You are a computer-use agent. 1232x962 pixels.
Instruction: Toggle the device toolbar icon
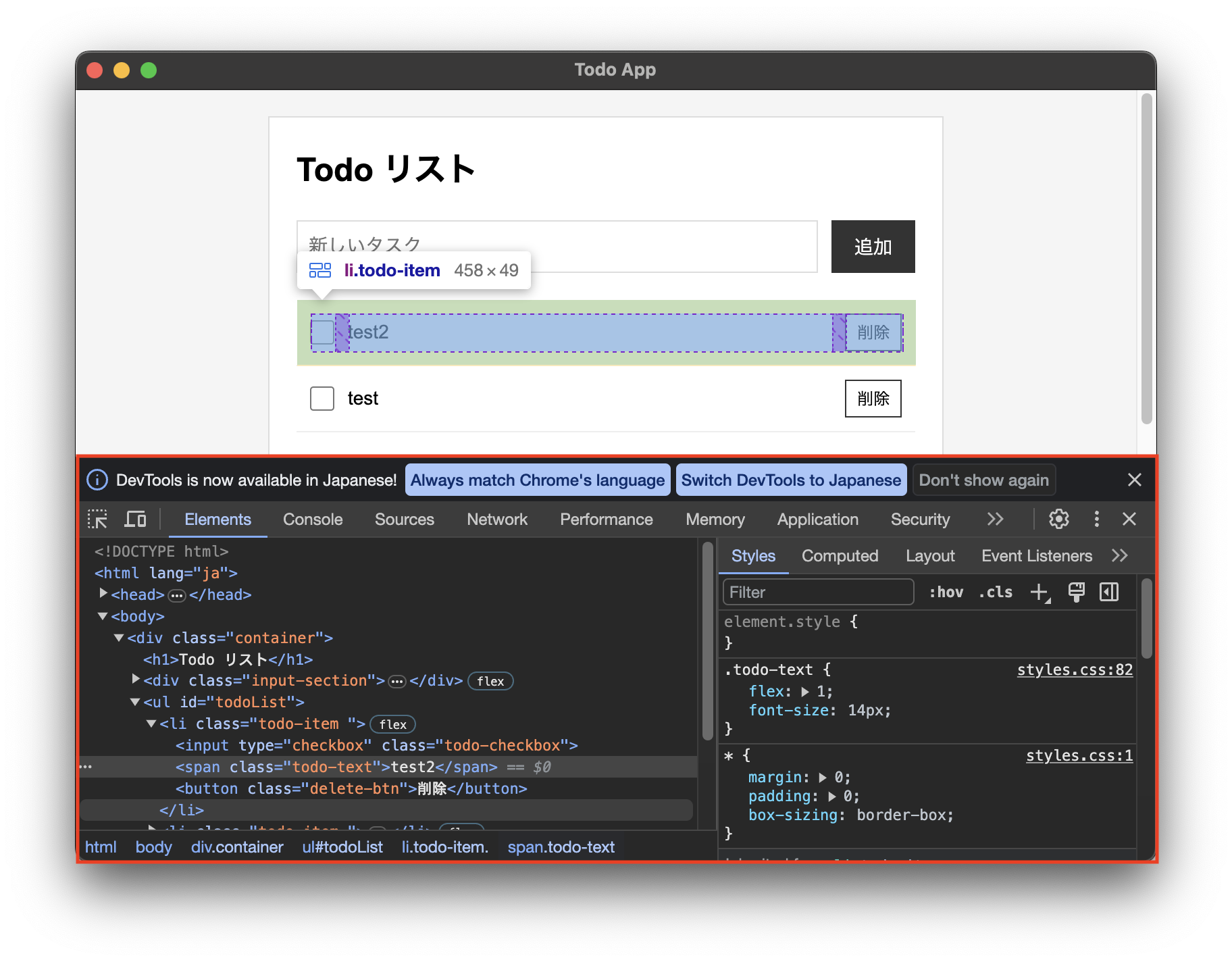135,519
